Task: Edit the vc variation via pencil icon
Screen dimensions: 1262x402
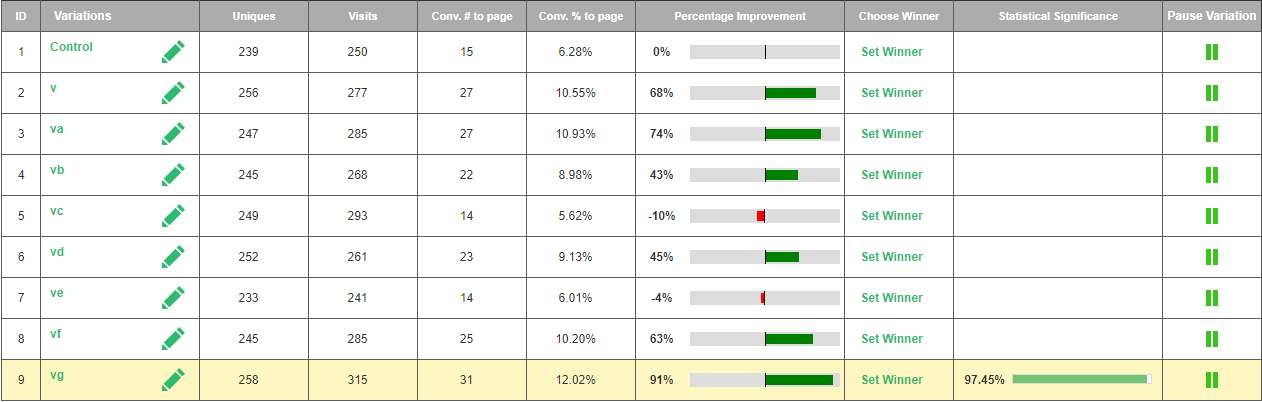Action: [173, 216]
